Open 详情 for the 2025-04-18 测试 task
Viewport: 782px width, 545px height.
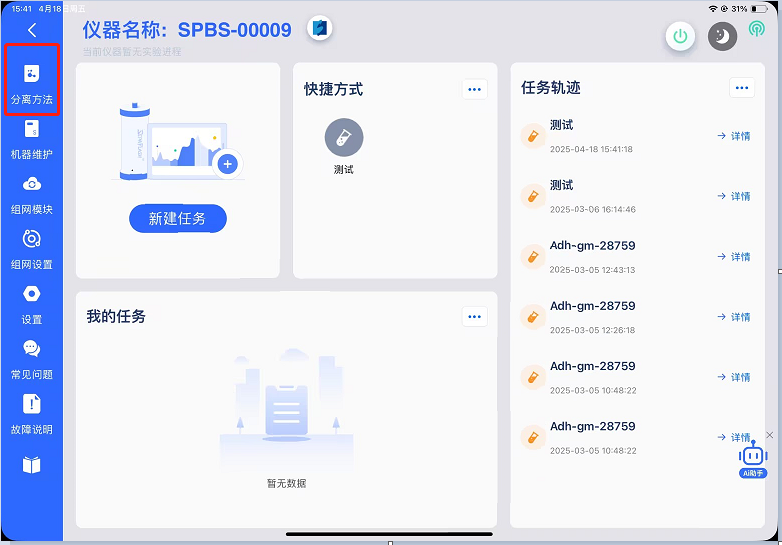point(734,136)
